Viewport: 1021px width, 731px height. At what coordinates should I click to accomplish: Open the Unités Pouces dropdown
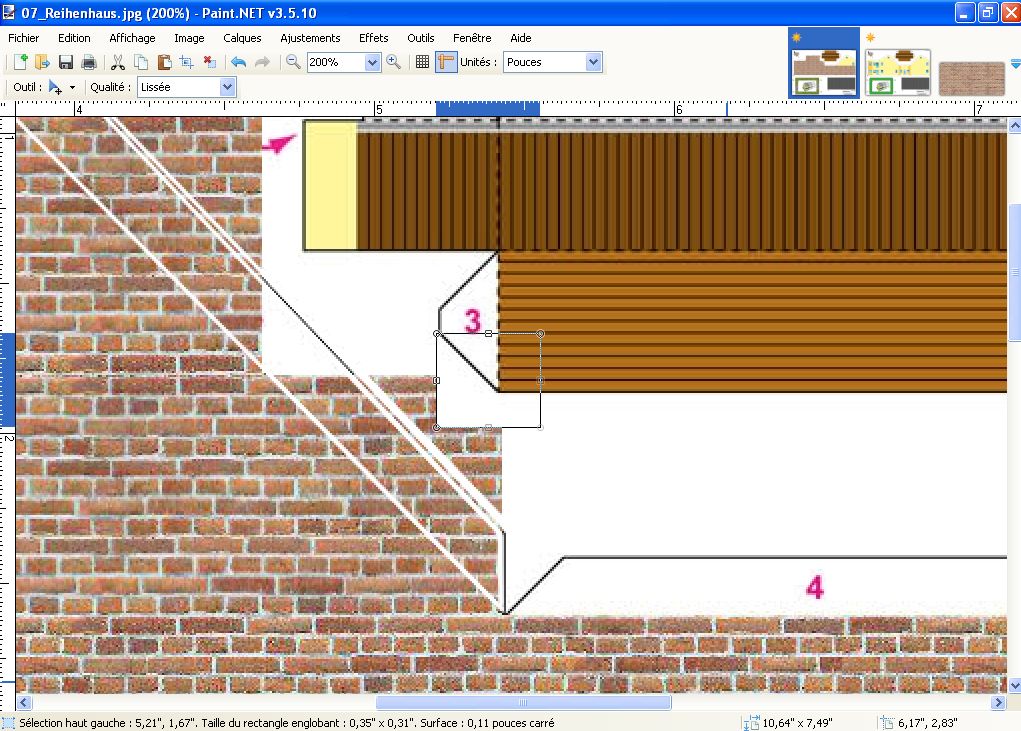coord(593,62)
